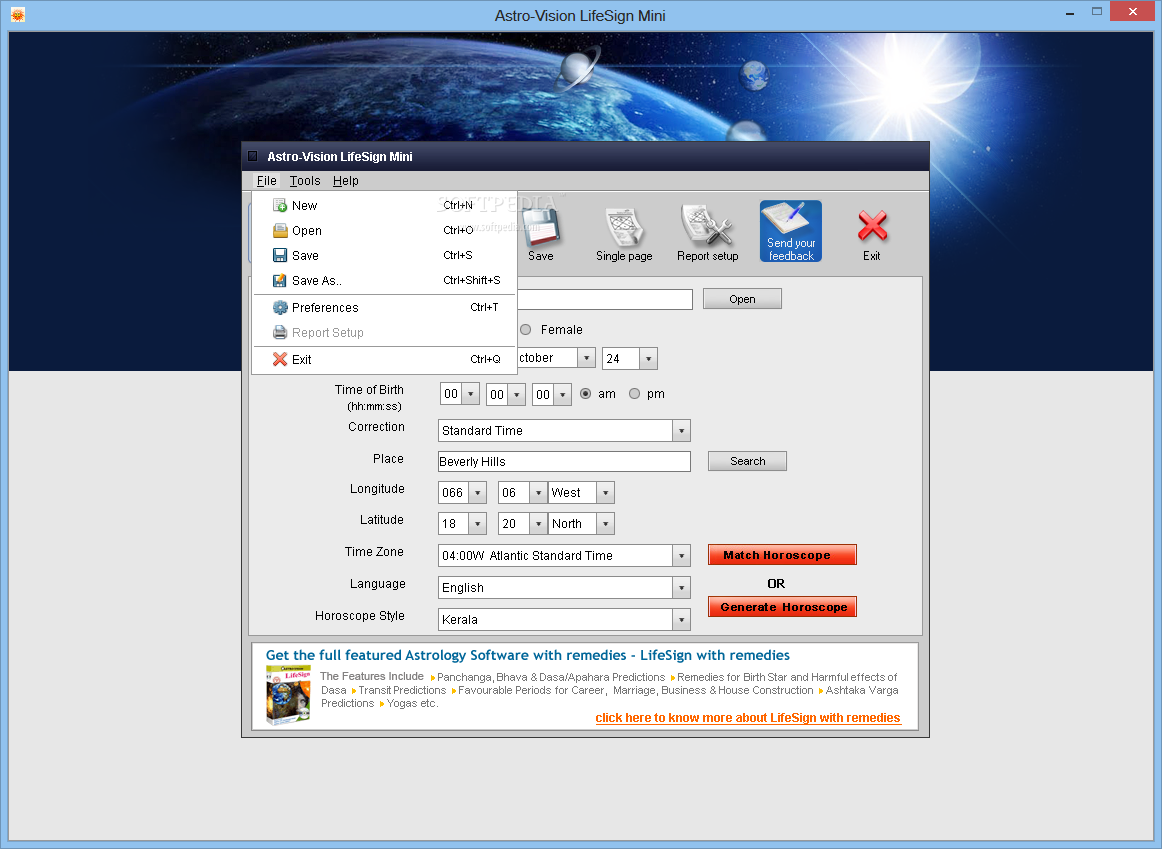The width and height of the screenshot is (1162, 849).
Task: Choose New from the File menu
Action: pos(384,205)
